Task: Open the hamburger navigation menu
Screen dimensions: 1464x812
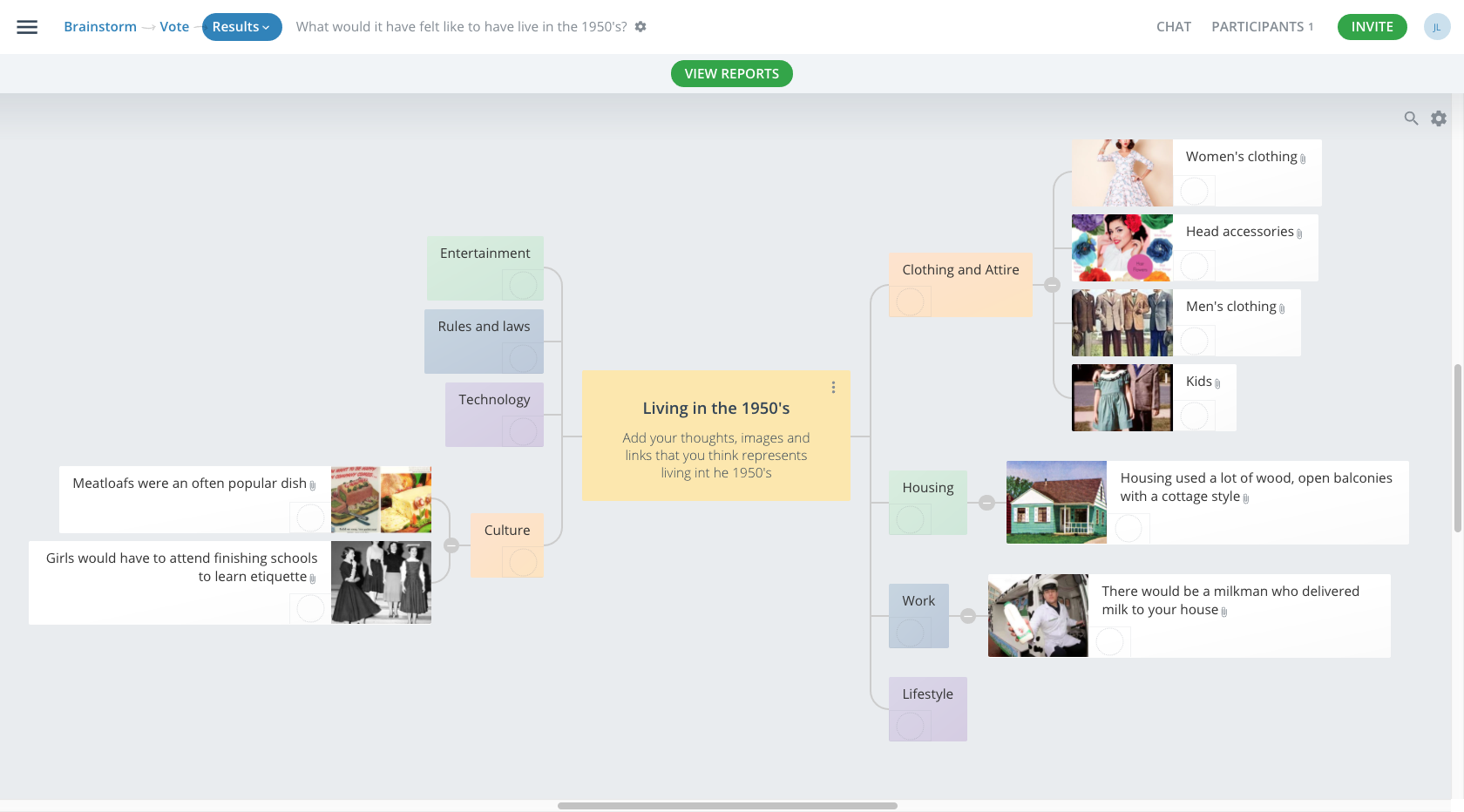Action: [x=27, y=27]
